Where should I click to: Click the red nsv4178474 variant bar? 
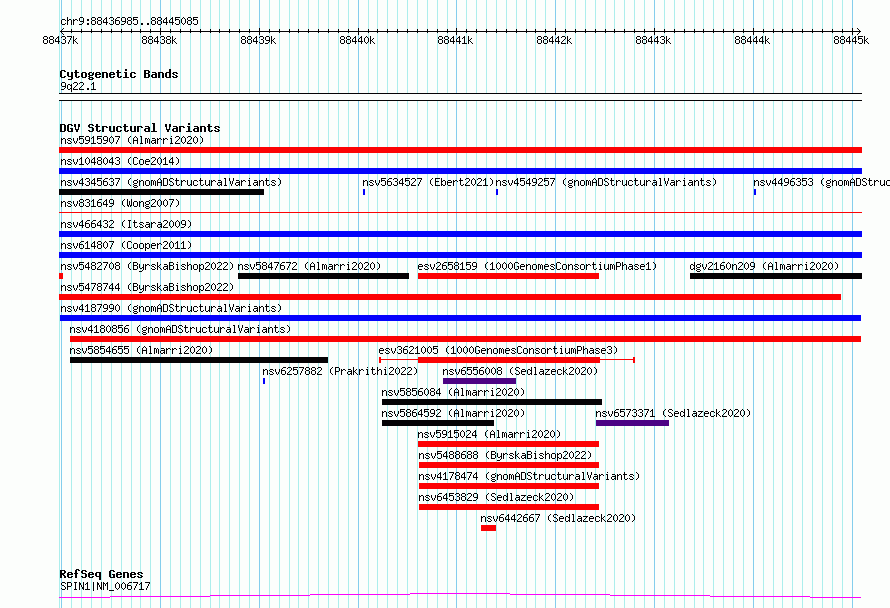click(x=509, y=486)
